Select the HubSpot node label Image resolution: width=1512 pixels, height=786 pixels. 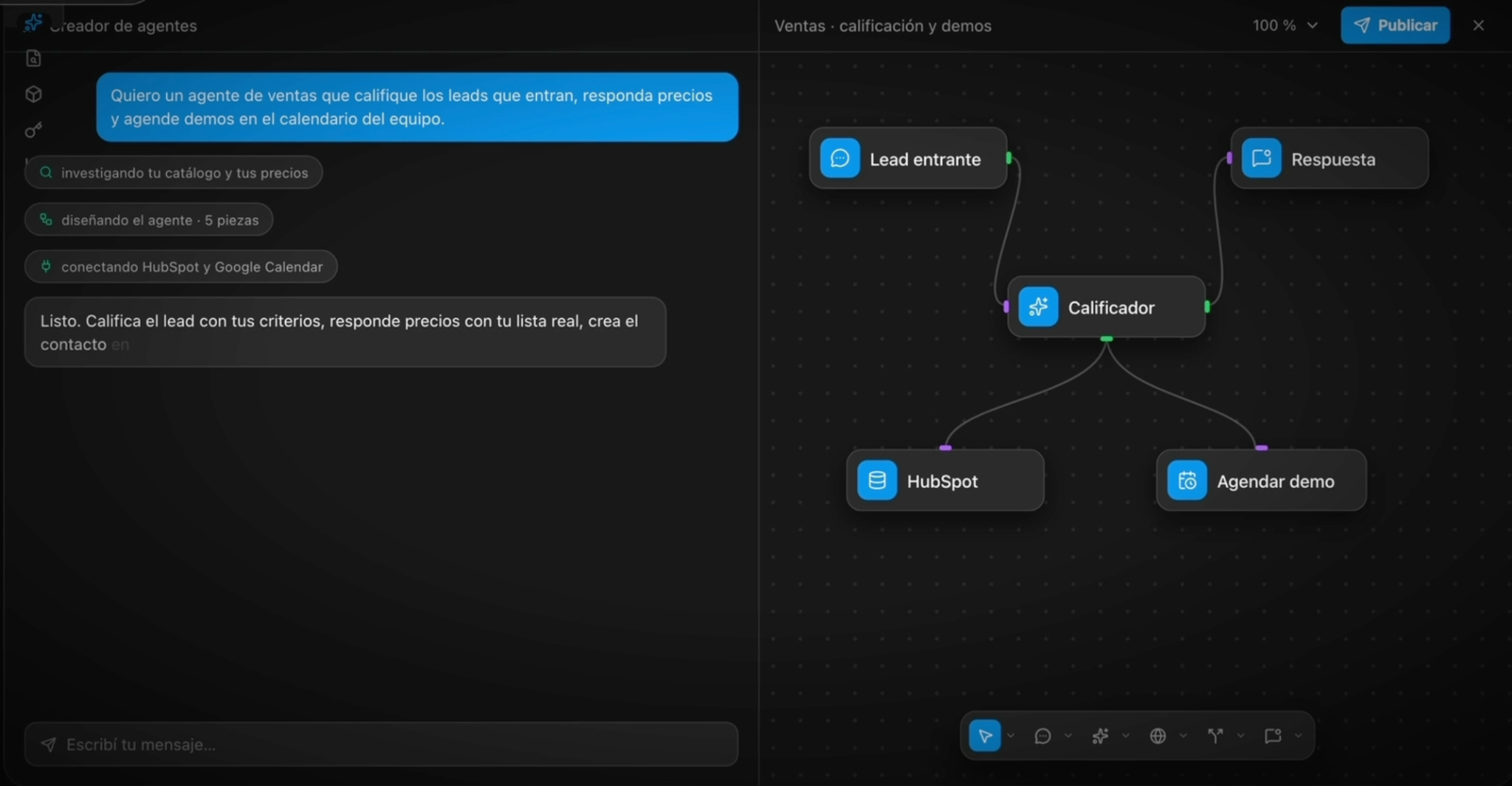click(942, 481)
